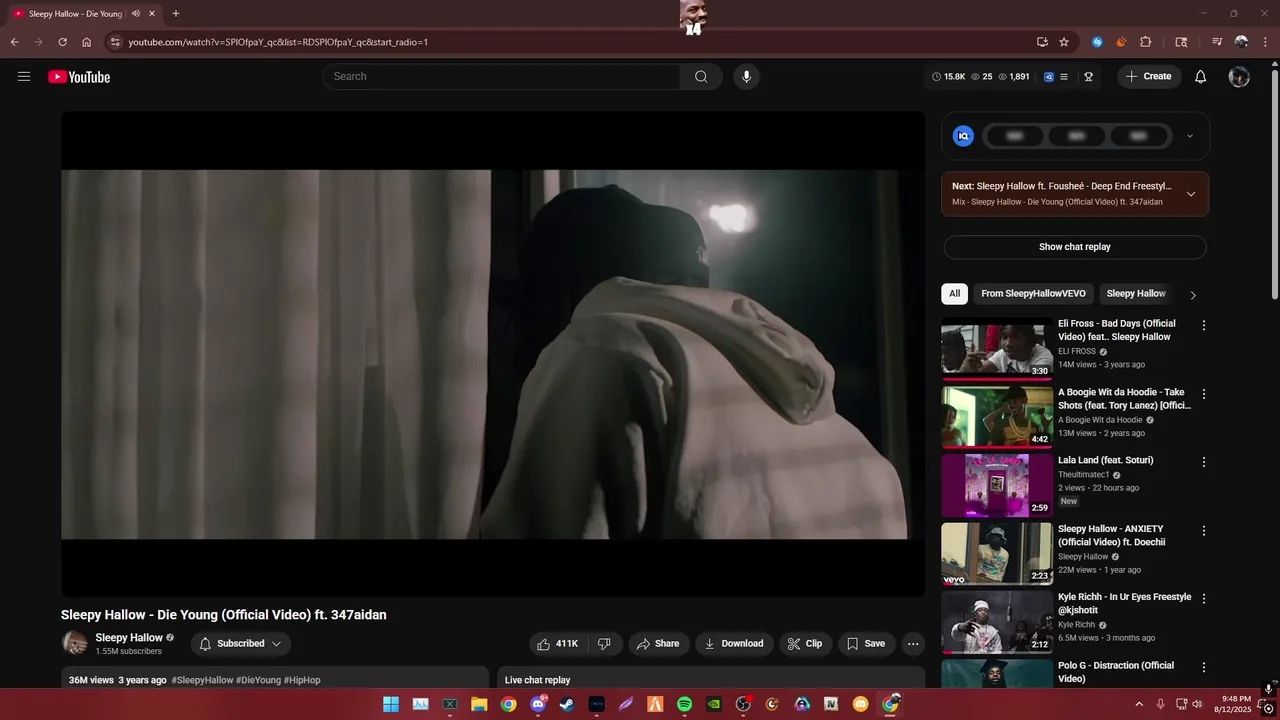The width and height of the screenshot is (1280, 720).
Task: Open a new browser tab
Action: 176,14
